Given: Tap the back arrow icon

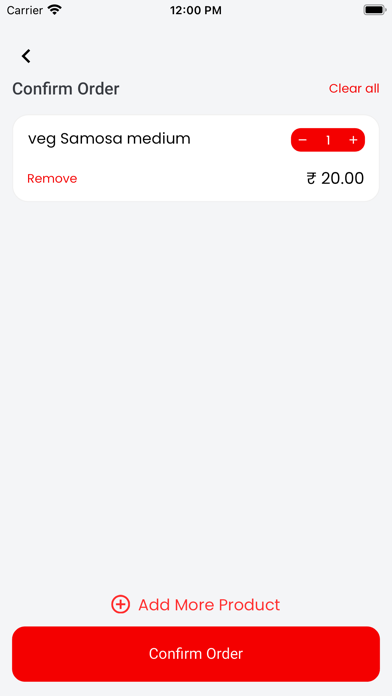Looking at the screenshot, I should (x=26, y=56).
